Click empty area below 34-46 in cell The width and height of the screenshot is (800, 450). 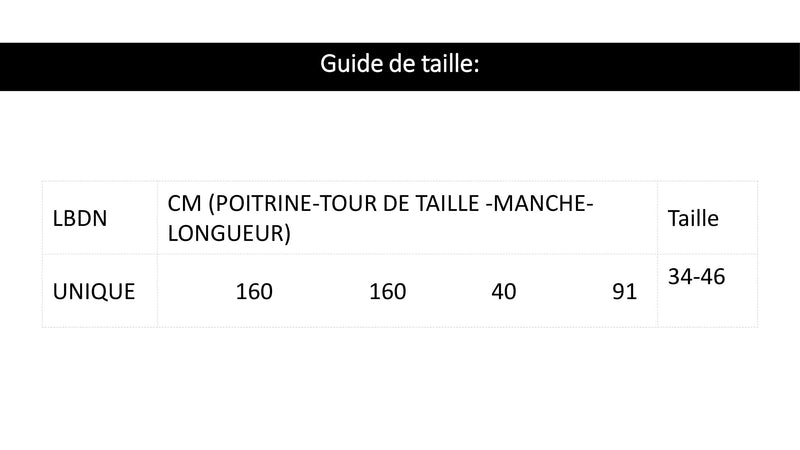(707, 308)
